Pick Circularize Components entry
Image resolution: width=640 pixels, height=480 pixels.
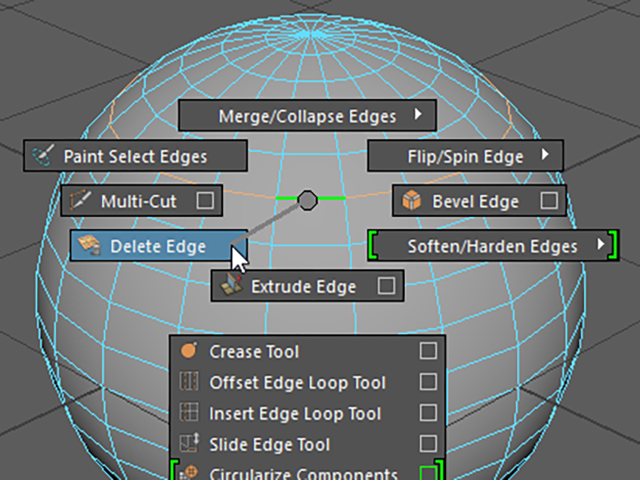[x=308, y=471]
